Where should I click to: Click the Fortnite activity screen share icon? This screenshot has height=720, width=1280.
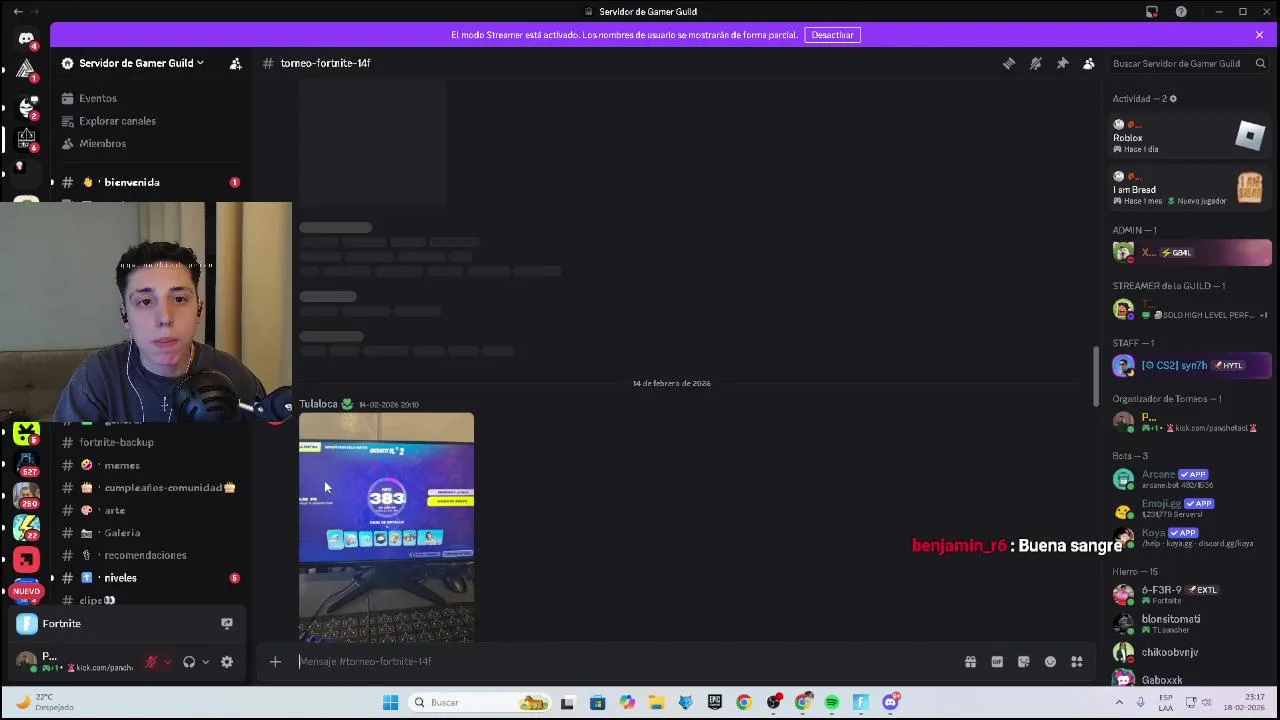pyautogui.click(x=227, y=623)
